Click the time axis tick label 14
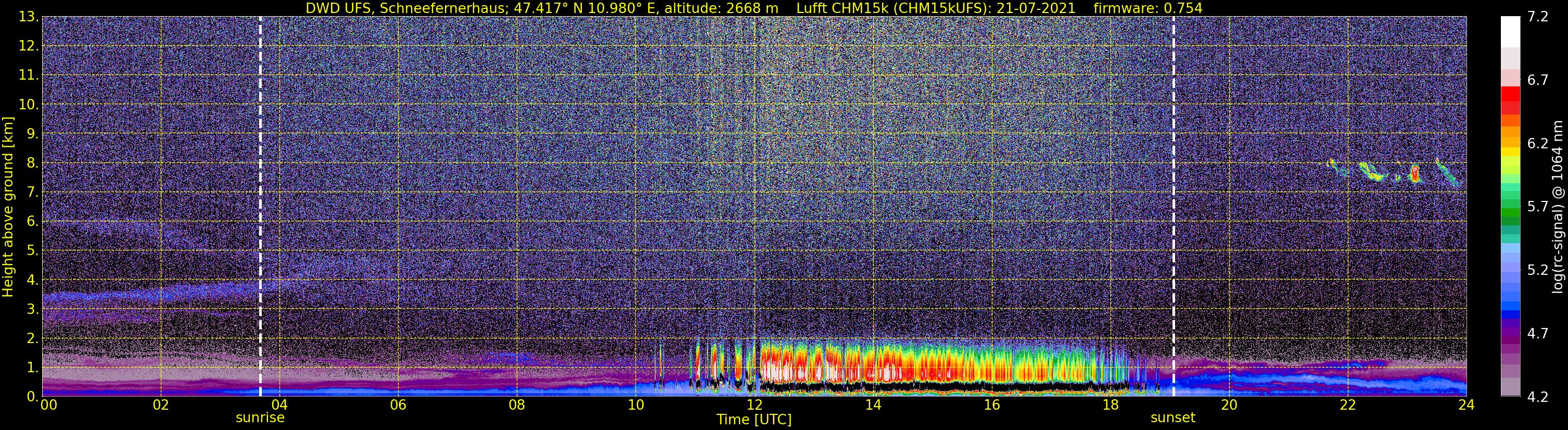1568x430 pixels. (x=873, y=405)
